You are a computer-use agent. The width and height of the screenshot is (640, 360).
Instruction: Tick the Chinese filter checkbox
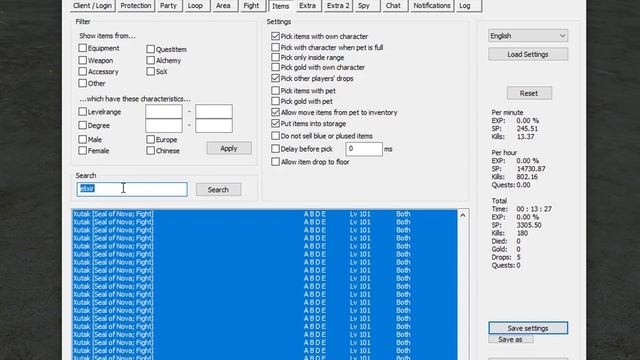coord(150,150)
